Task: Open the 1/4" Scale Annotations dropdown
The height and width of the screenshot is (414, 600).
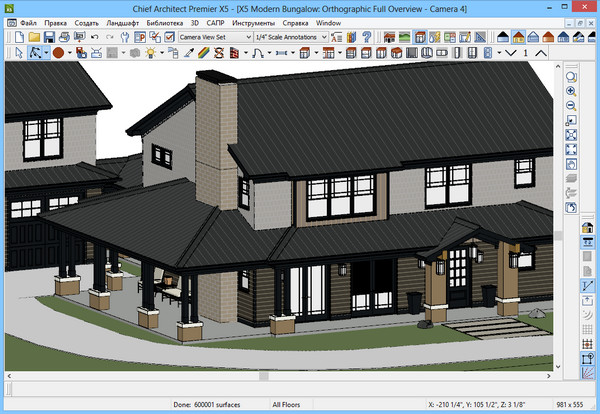Action: click(x=291, y=37)
